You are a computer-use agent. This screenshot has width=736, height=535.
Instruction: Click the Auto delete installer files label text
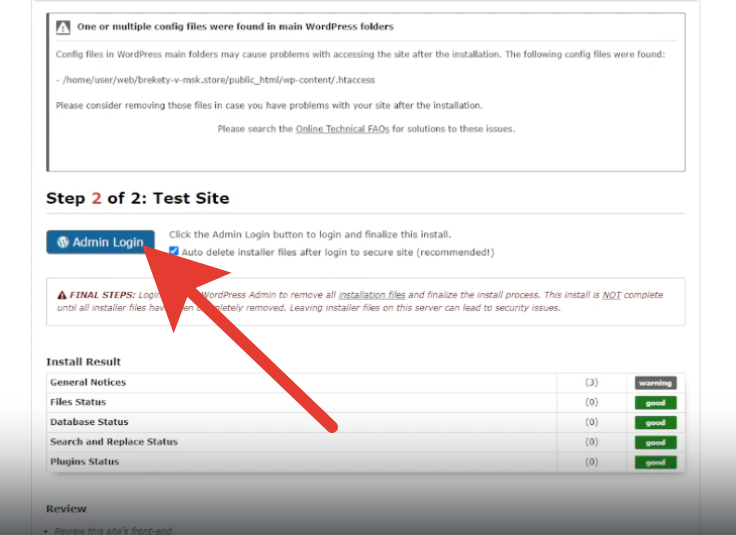pyautogui.click(x=337, y=252)
